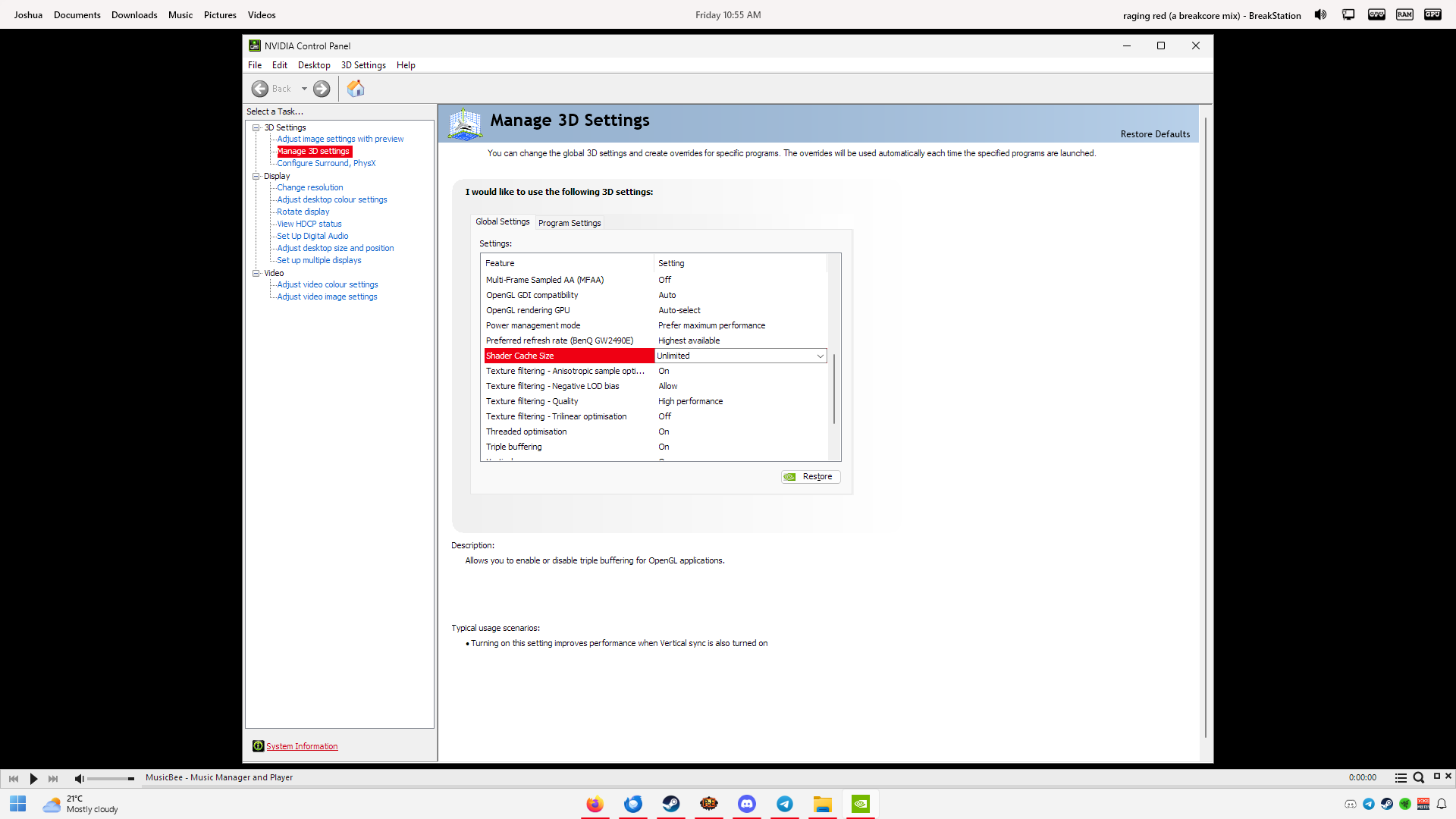Click the top bar volume speaker icon

[x=1320, y=14]
